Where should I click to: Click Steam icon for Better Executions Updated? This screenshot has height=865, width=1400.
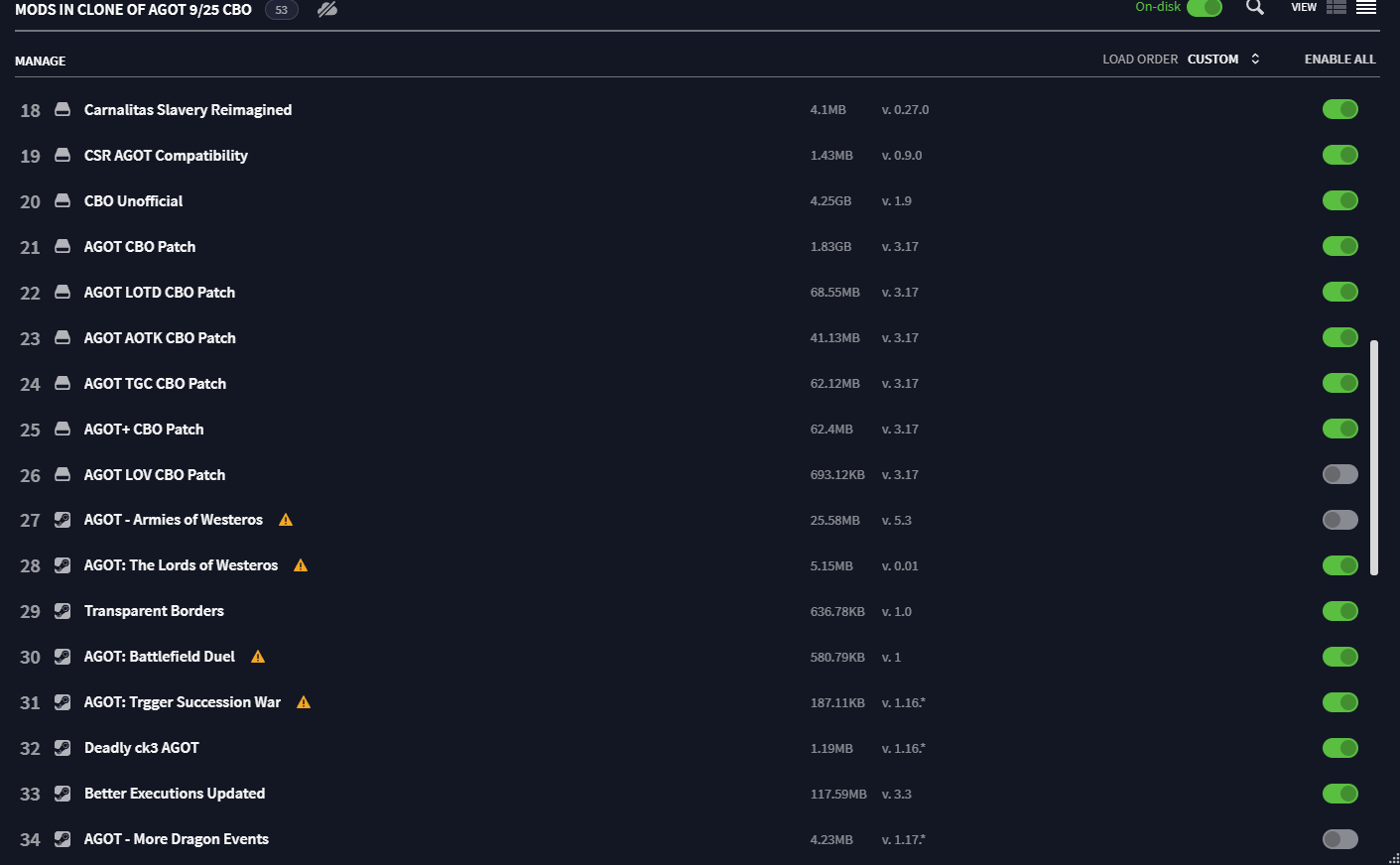63,794
